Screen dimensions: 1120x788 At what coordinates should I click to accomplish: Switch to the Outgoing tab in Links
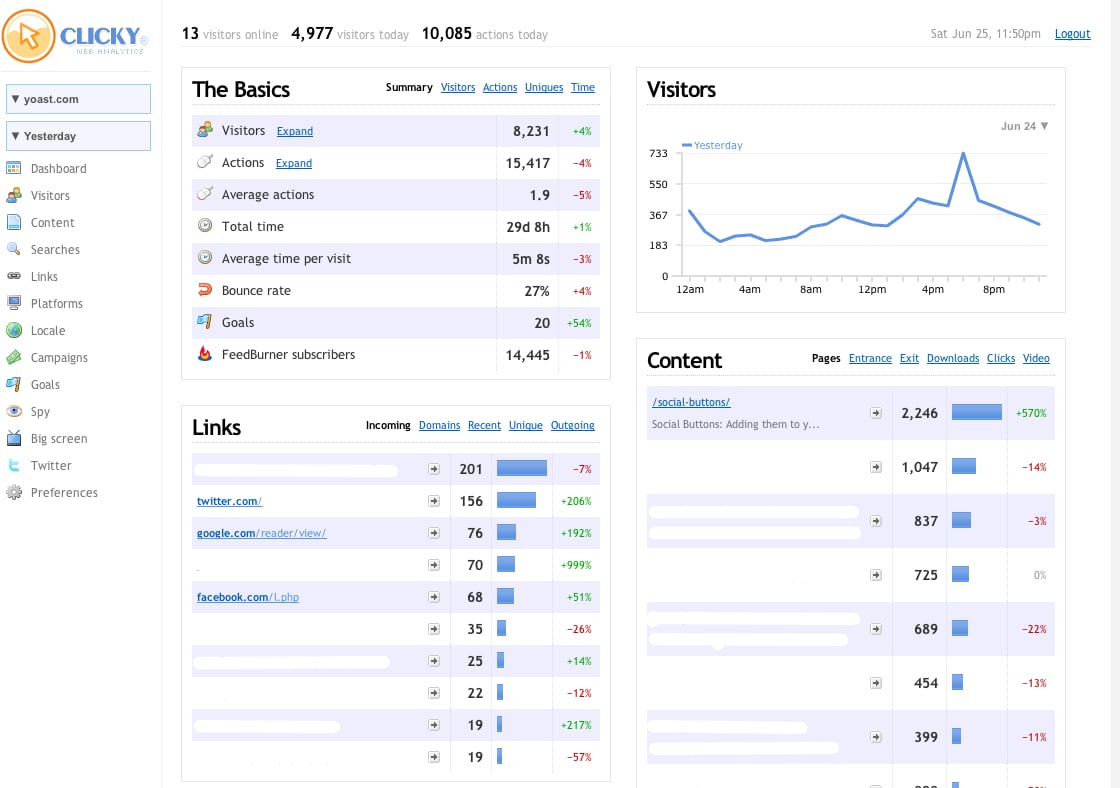(572, 425)
